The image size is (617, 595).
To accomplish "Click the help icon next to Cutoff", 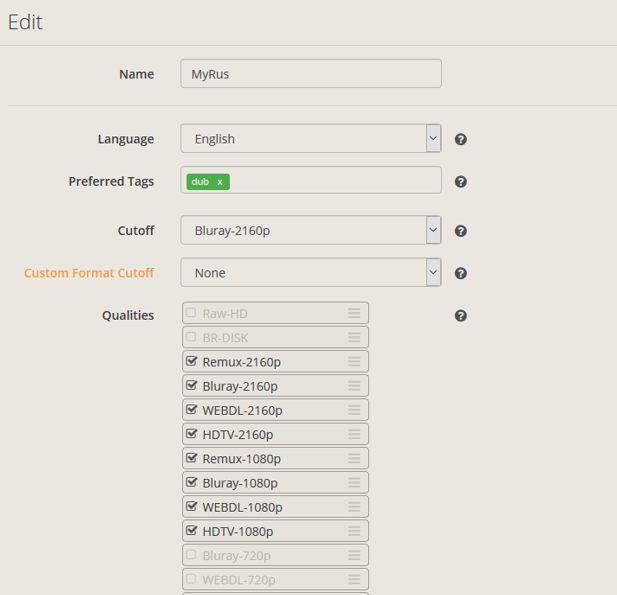I will click(x=461, y=231).
